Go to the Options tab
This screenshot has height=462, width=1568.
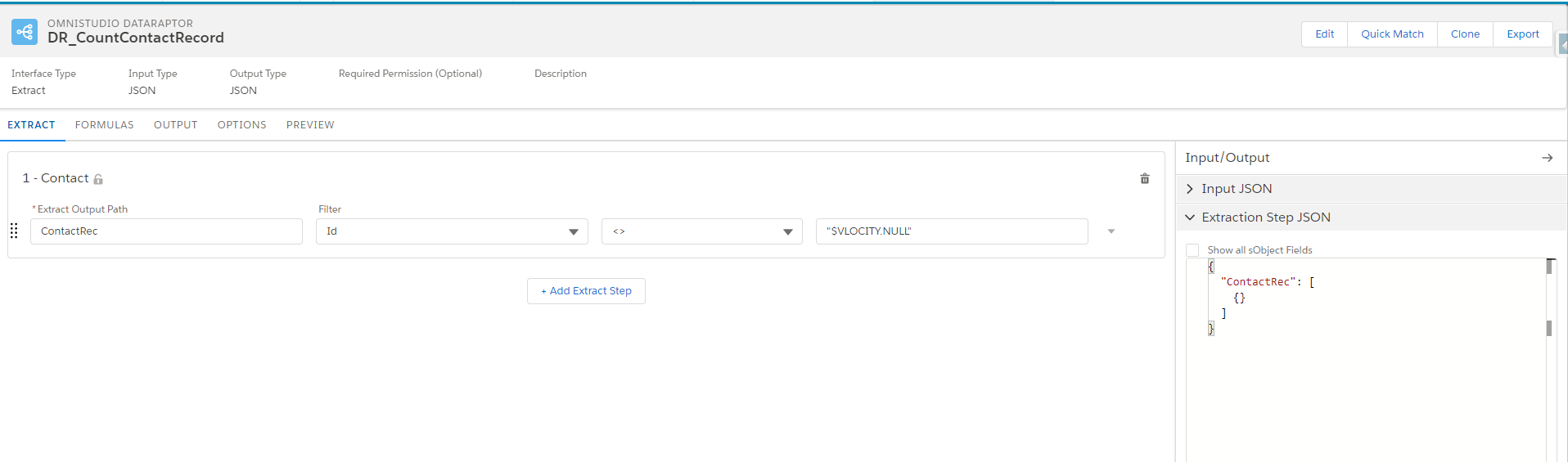241,125
